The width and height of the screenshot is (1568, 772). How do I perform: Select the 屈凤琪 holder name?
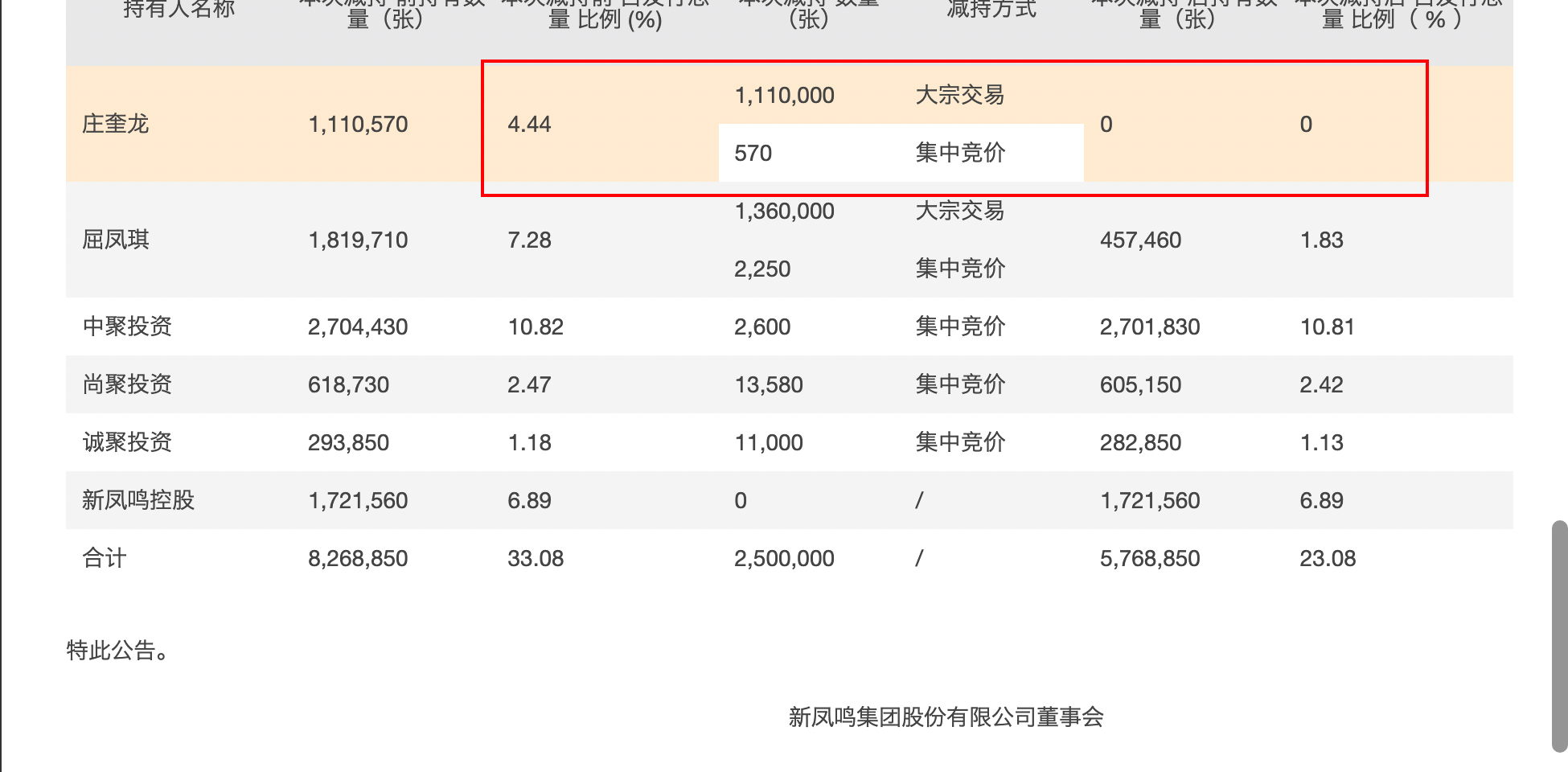pos(116,240)
